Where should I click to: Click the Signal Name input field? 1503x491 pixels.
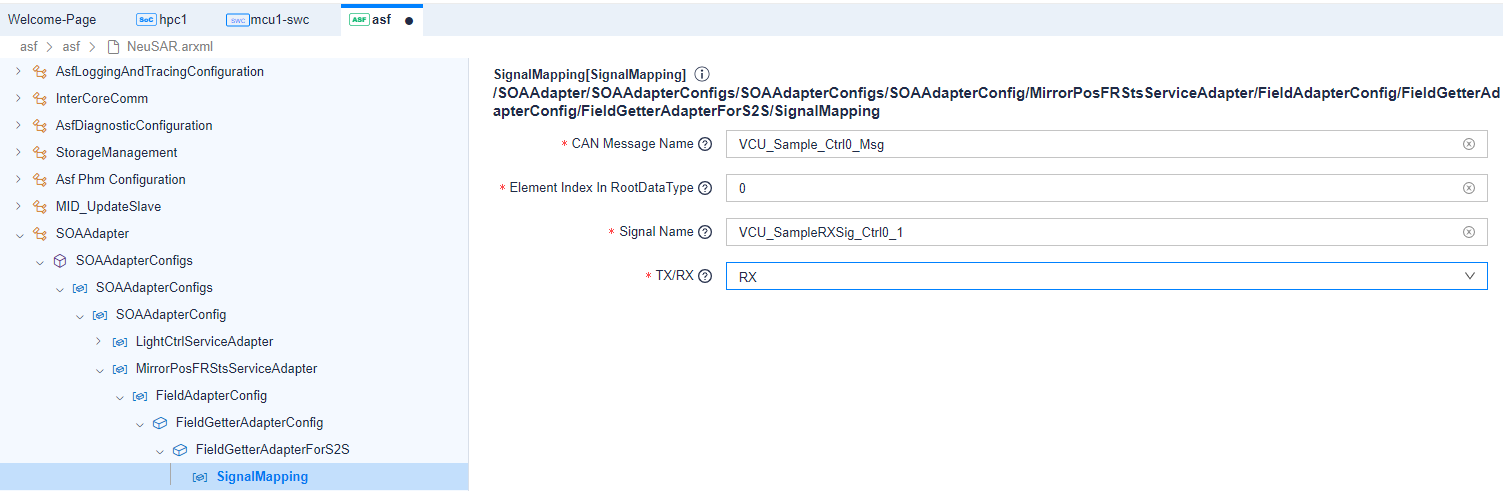(x=1090, y=232)
